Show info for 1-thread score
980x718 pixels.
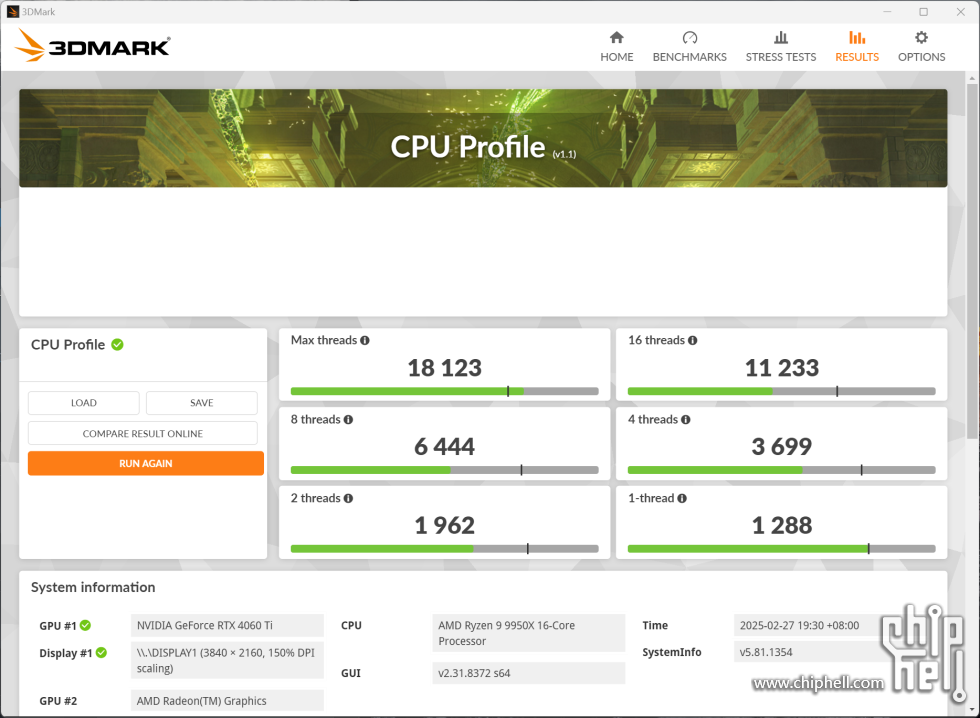tap(682, 499)
